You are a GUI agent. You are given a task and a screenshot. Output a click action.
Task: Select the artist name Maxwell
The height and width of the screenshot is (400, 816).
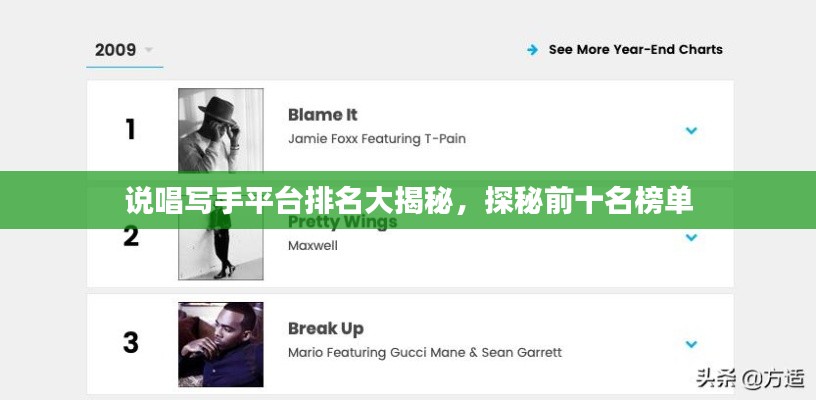pos(312,246)
